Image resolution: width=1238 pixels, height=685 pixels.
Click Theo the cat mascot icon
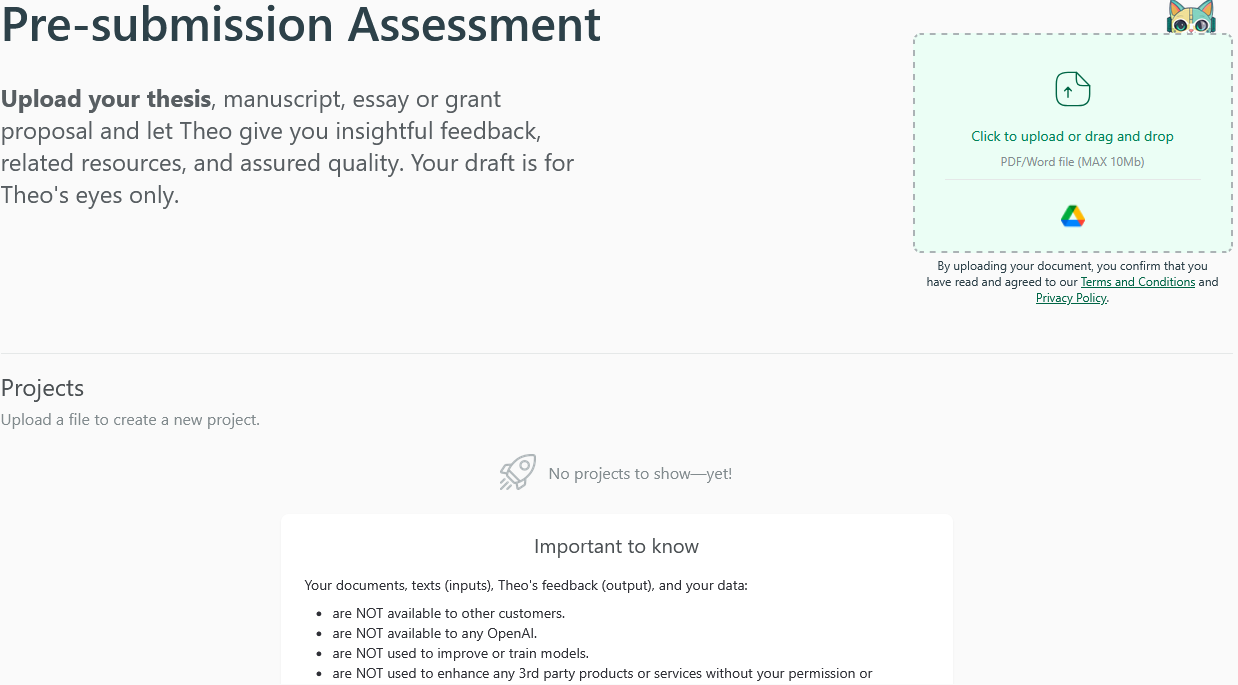(1190, 17)
